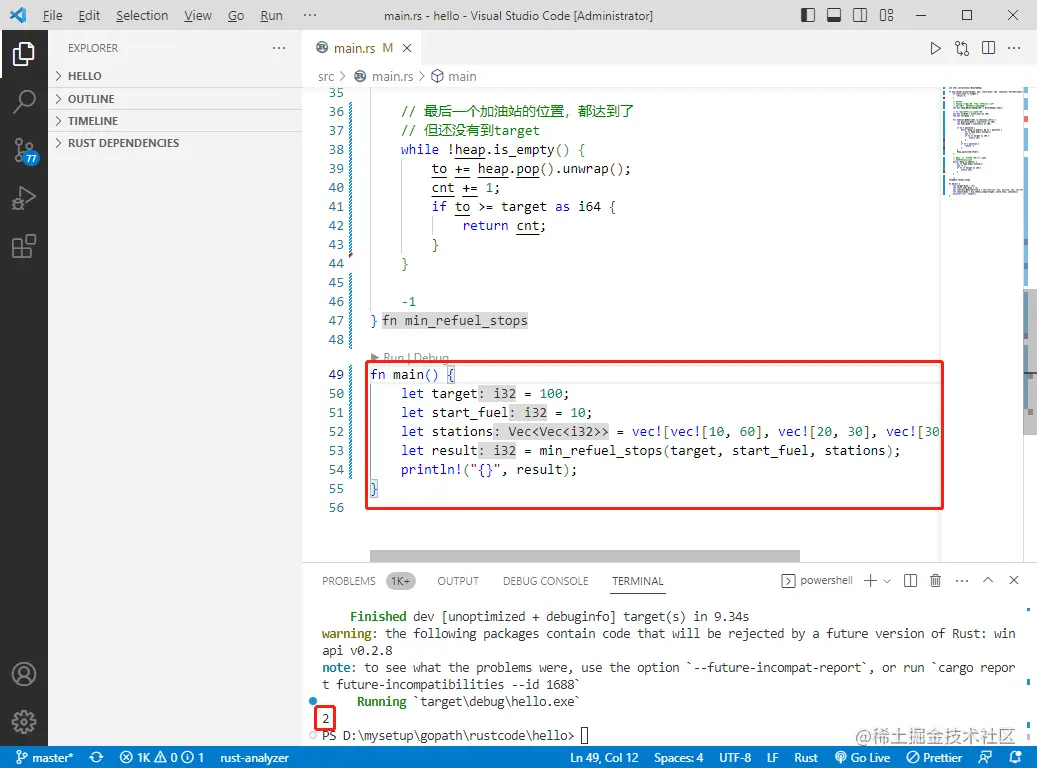This screenshot has height=768, width=1037.
Task: Click Ln 49, Col 12 cursor position
Action: tap(604, 757)
